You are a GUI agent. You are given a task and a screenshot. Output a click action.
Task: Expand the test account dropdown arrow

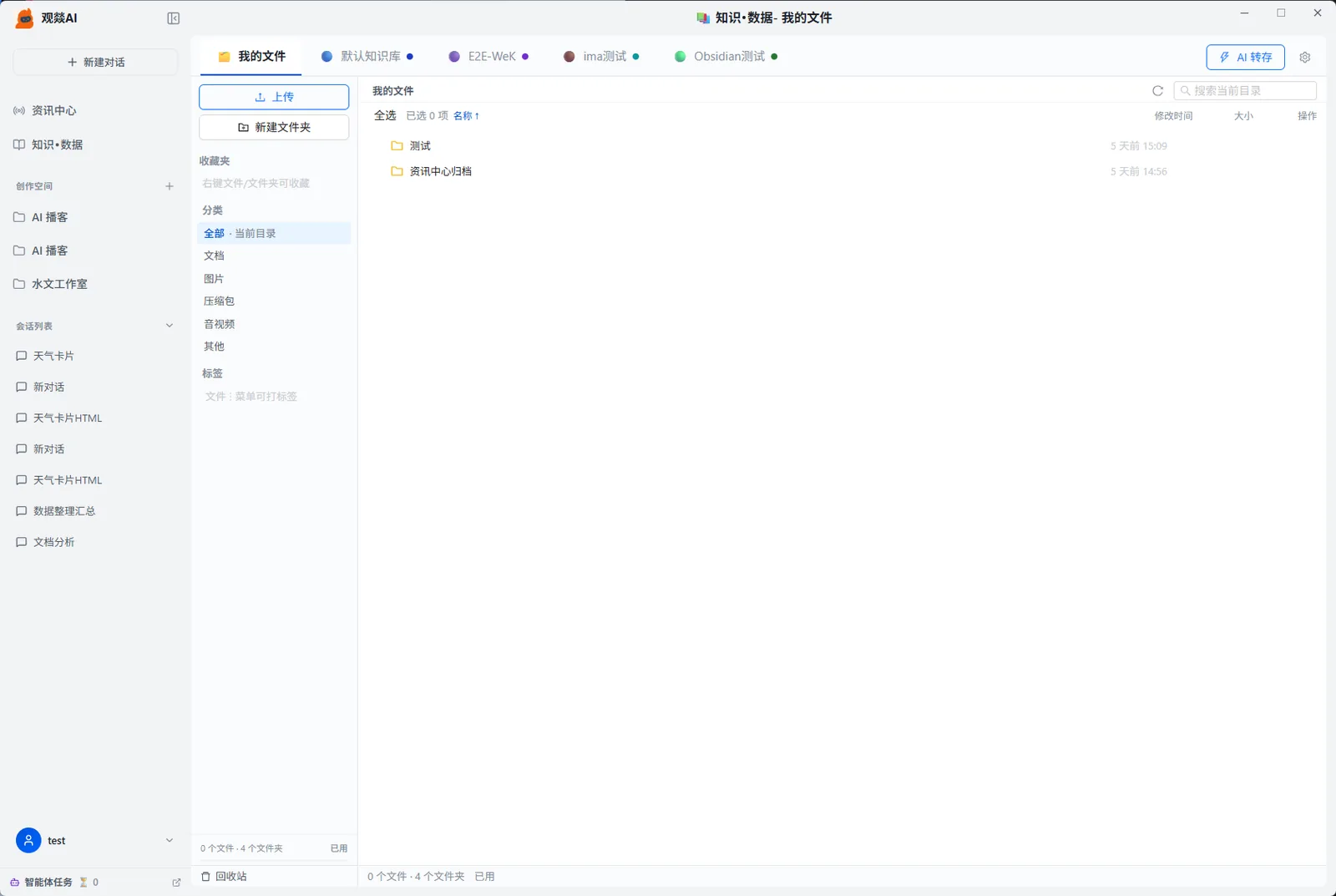[170, 841]
